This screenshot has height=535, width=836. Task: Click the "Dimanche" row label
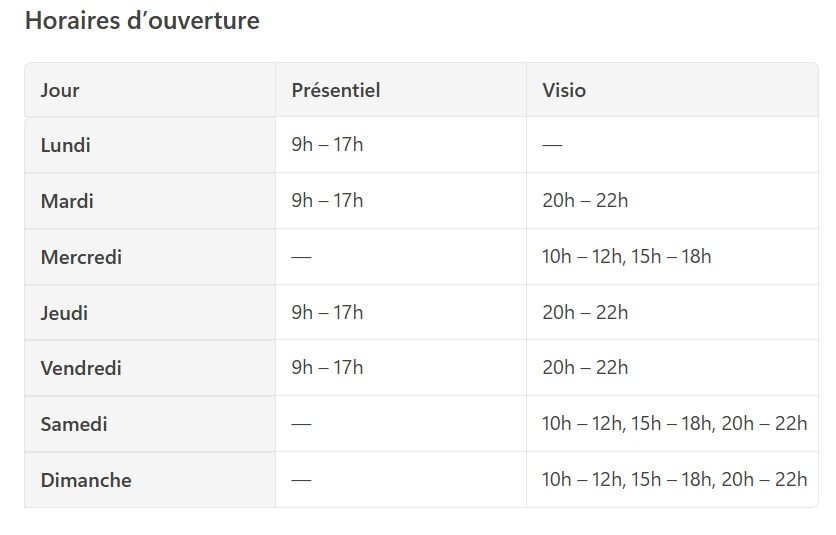click(x=86, y=480)
